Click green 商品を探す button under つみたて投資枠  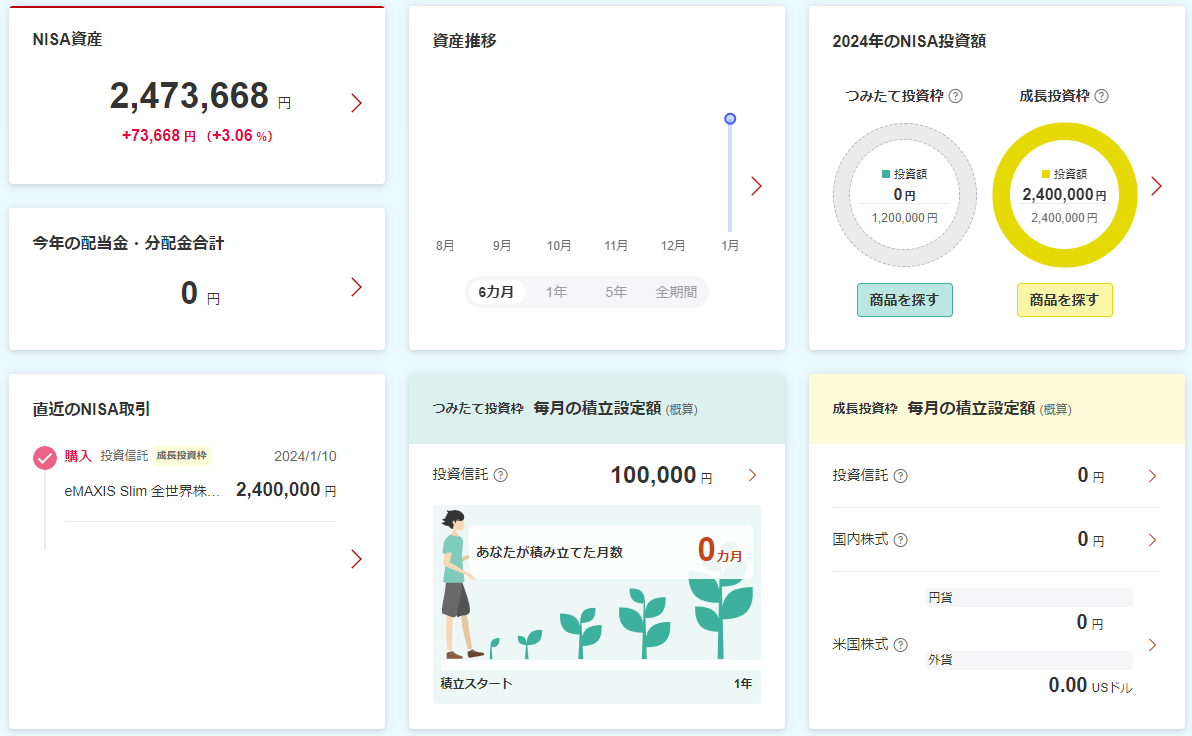click(x=905, y=300)
